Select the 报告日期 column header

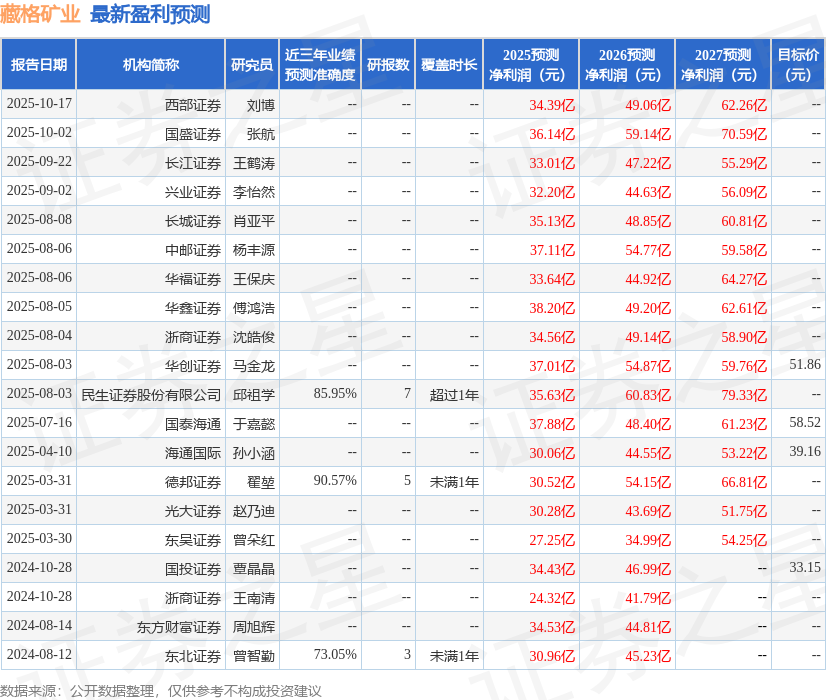[39, 64]
